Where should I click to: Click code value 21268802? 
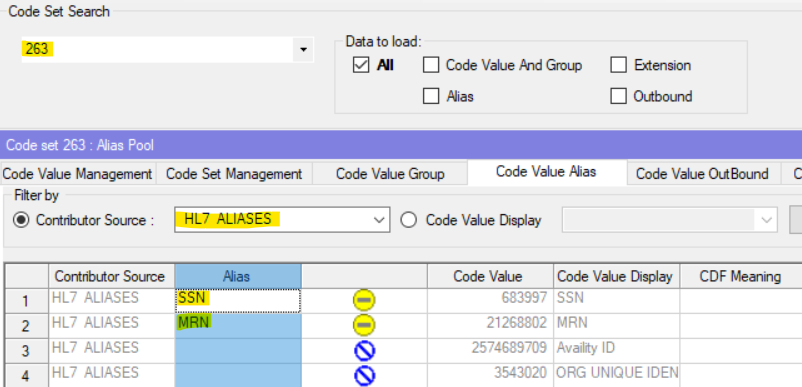[x=490, y=326]
